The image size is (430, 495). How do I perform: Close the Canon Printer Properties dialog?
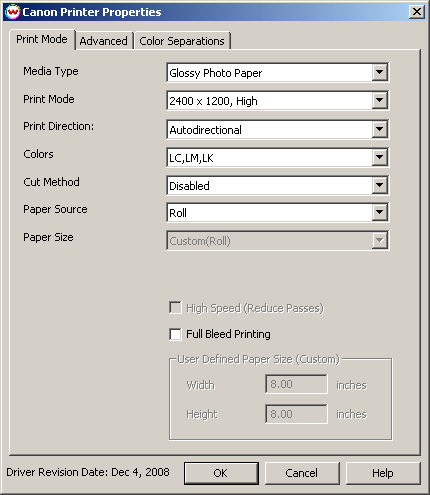coord(417,12)
